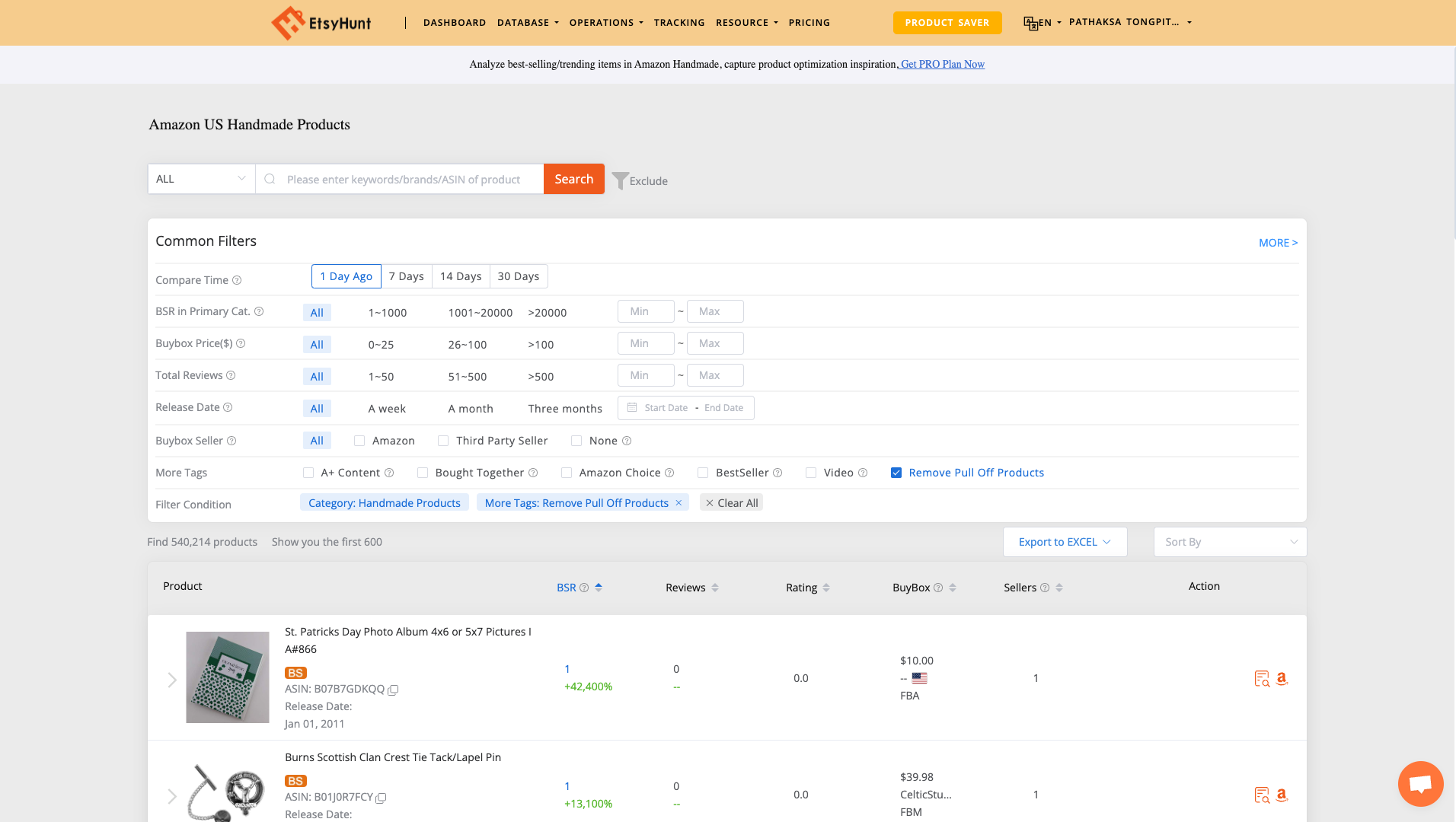Copy ASIN B07B7GDKQQ with copy icon
The height and width of the screenshot is (822, 1456).
[393, 690]
